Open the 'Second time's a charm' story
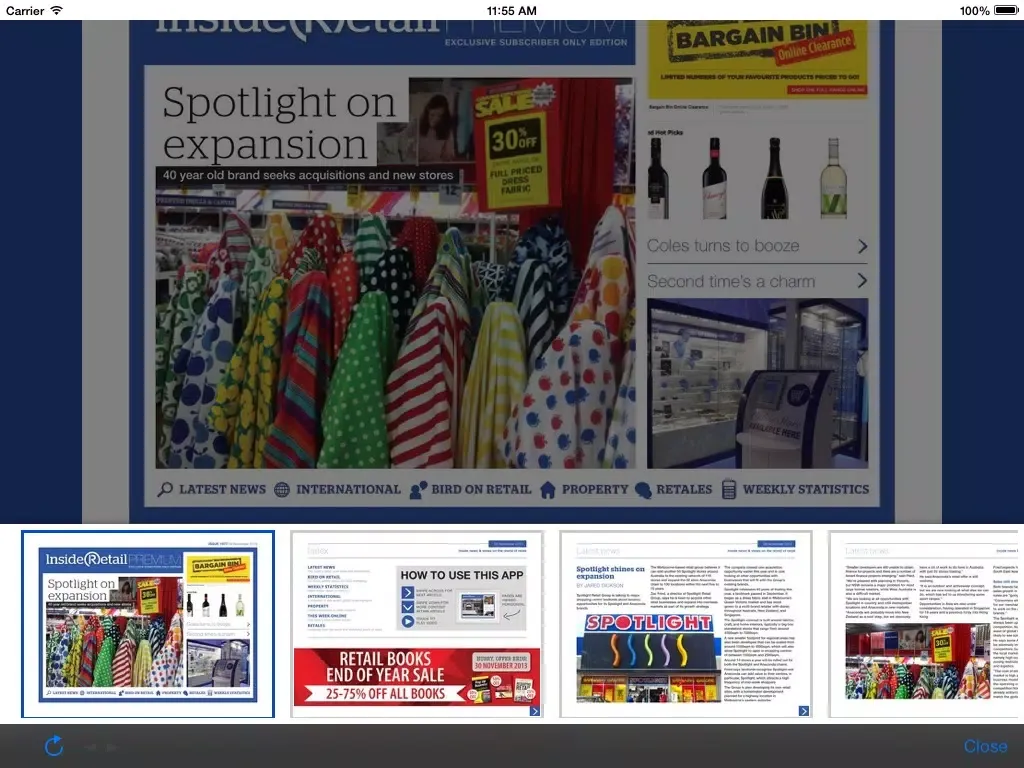 click(758, 281)
